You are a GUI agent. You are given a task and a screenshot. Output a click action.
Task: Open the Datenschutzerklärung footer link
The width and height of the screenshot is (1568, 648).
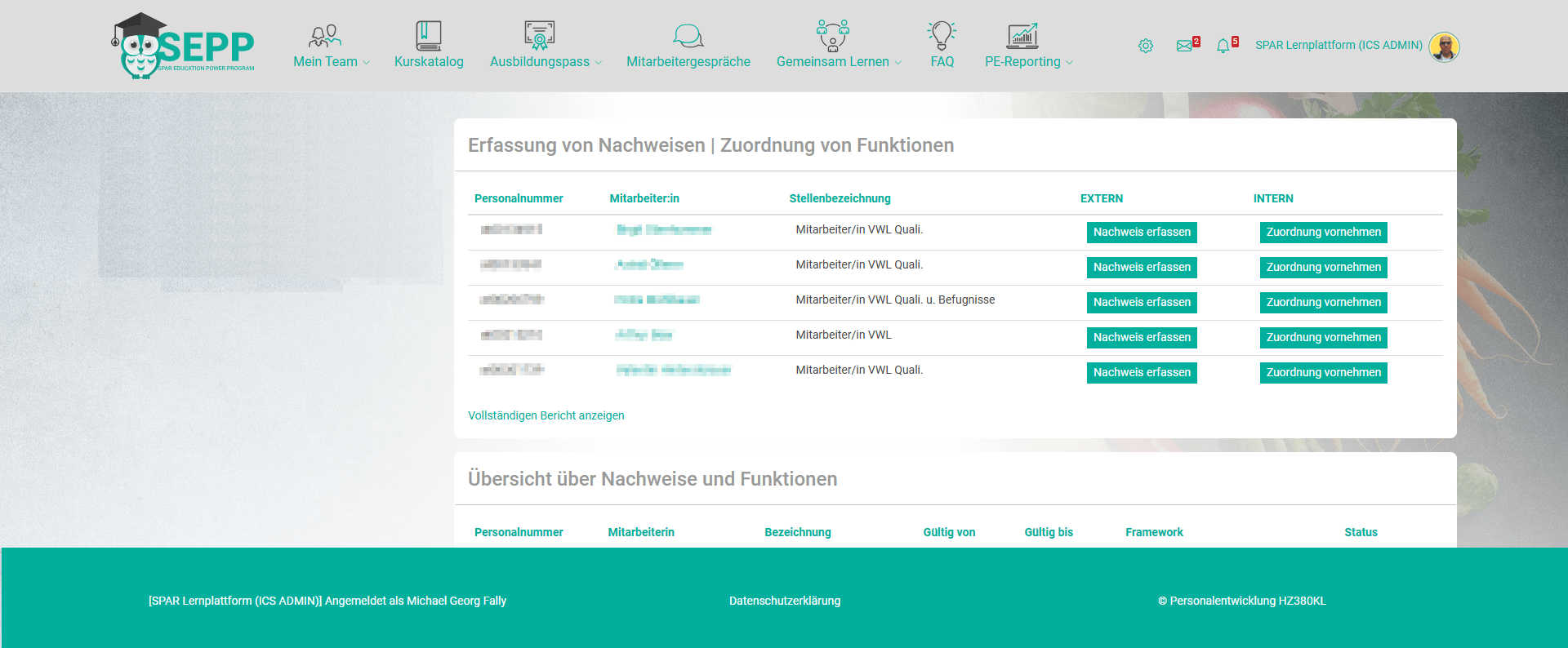(x=784, y=601)
